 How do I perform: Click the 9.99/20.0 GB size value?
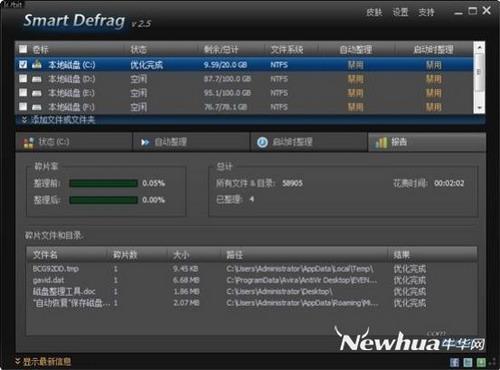[225, 65]
